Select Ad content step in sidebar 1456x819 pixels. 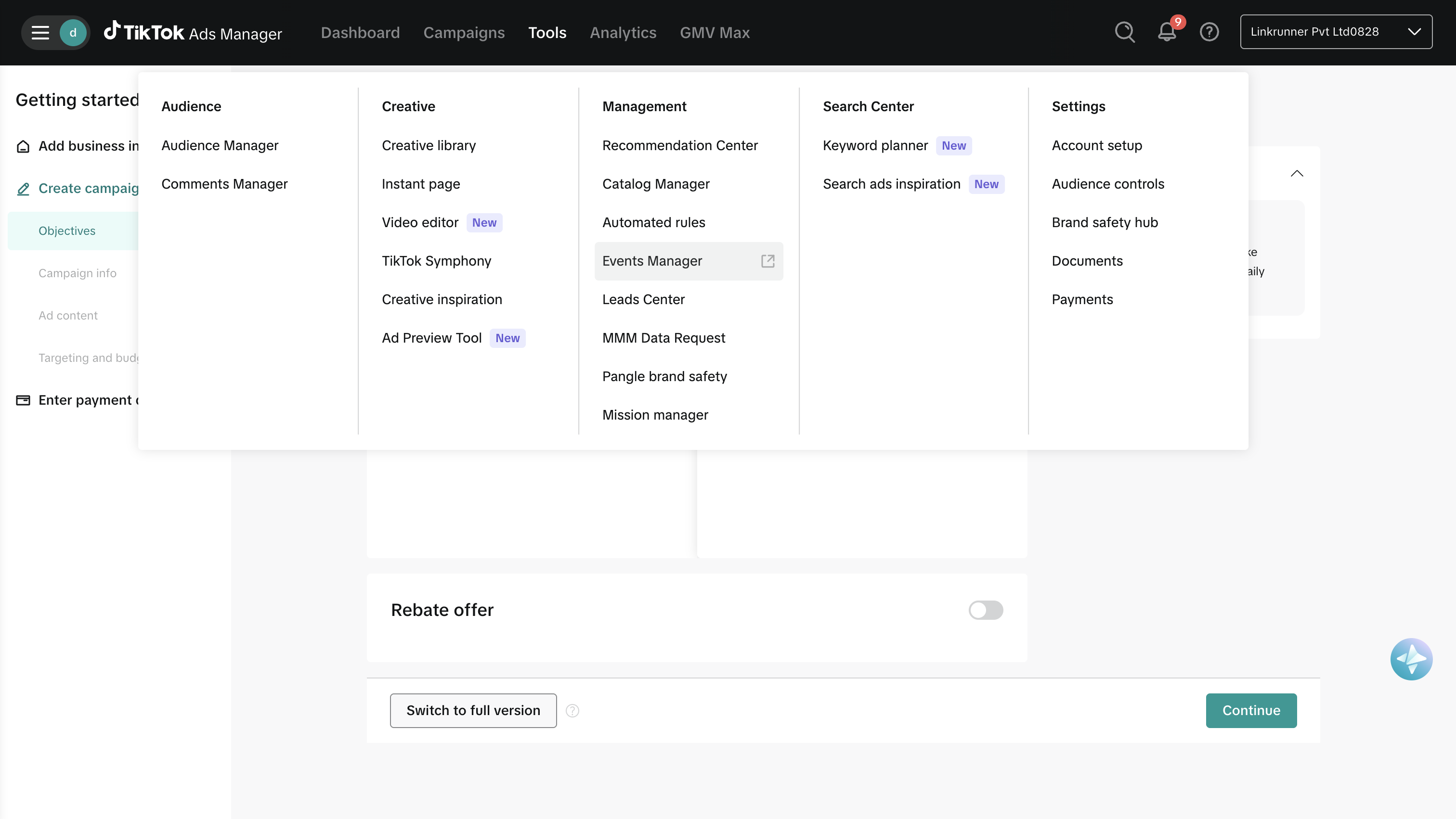click(x=68, y=316)
